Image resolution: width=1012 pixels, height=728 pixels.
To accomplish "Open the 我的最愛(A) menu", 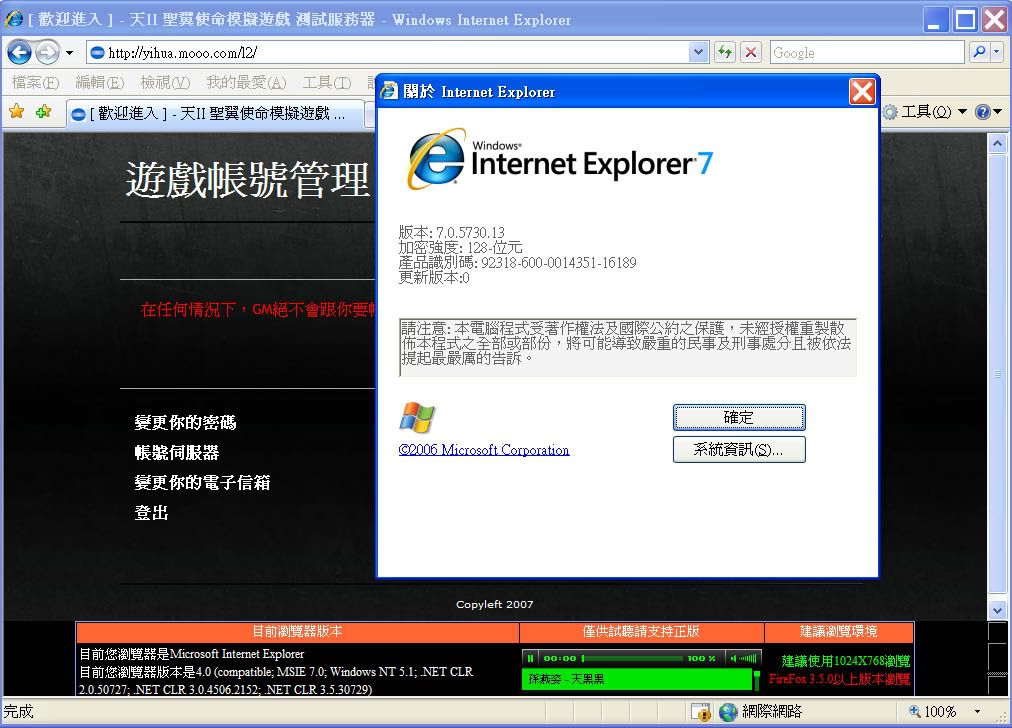I will (246, 83).
